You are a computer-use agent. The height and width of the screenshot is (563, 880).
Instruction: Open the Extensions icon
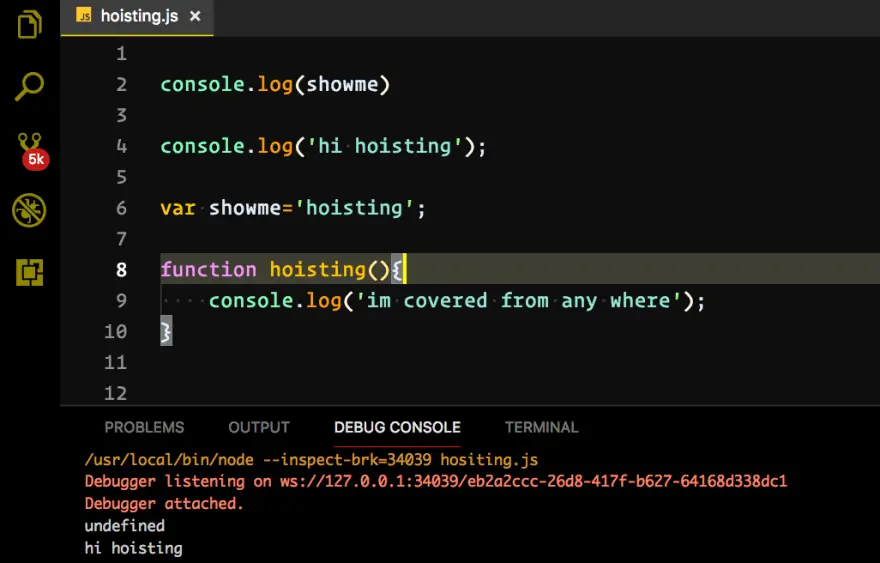click(30, 272)
